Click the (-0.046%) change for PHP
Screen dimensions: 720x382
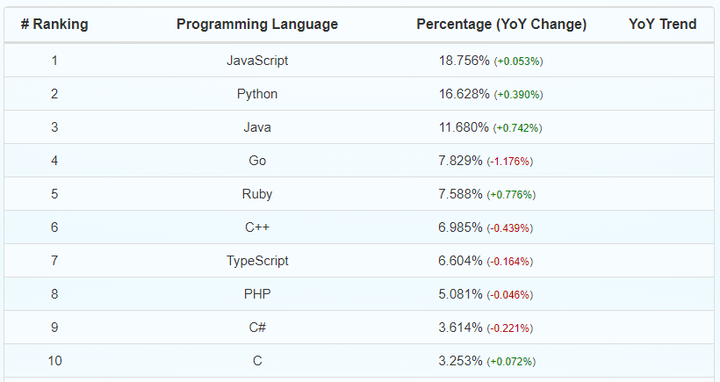click(510, 295)
